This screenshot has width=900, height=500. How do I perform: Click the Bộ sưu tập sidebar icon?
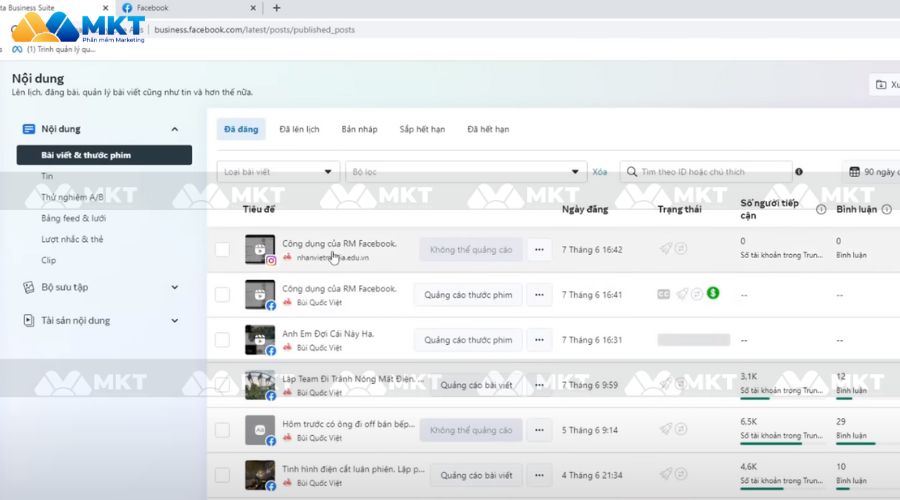(x=28, y=287)
